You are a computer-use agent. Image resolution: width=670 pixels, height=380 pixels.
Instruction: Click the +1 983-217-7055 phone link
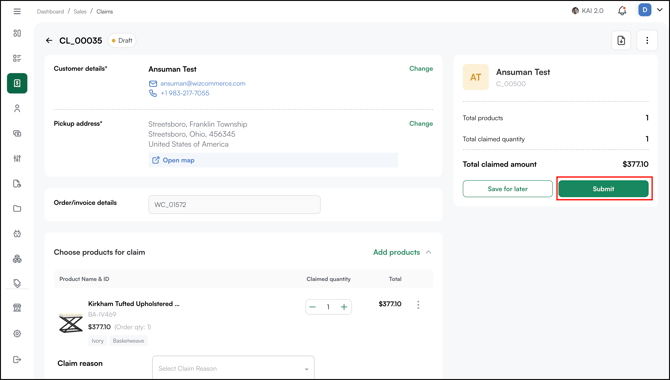tap(185, 93)
